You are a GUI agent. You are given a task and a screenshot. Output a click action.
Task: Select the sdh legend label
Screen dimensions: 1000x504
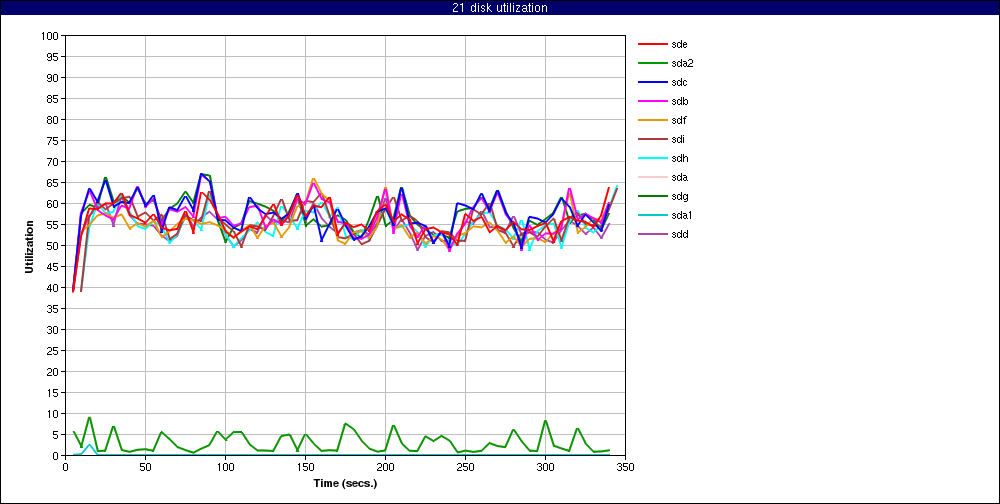coord(679,158)
